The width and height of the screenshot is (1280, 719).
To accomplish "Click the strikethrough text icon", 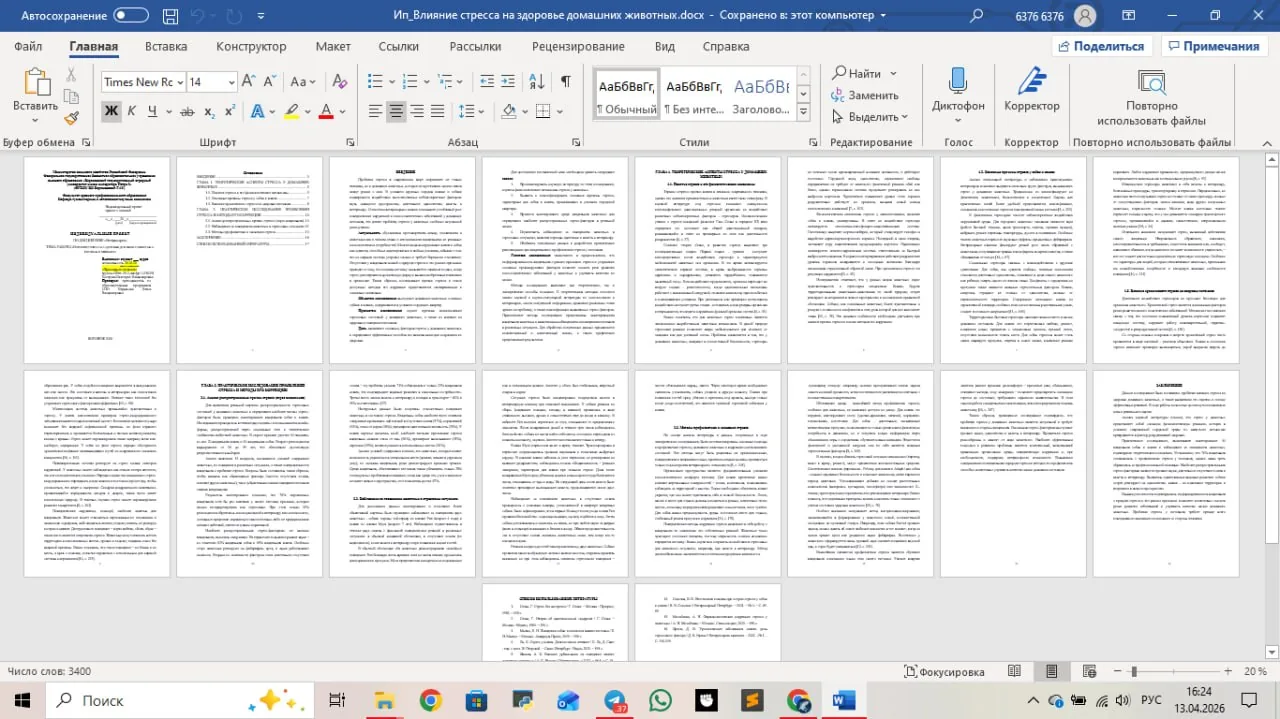I will point(187,111).
